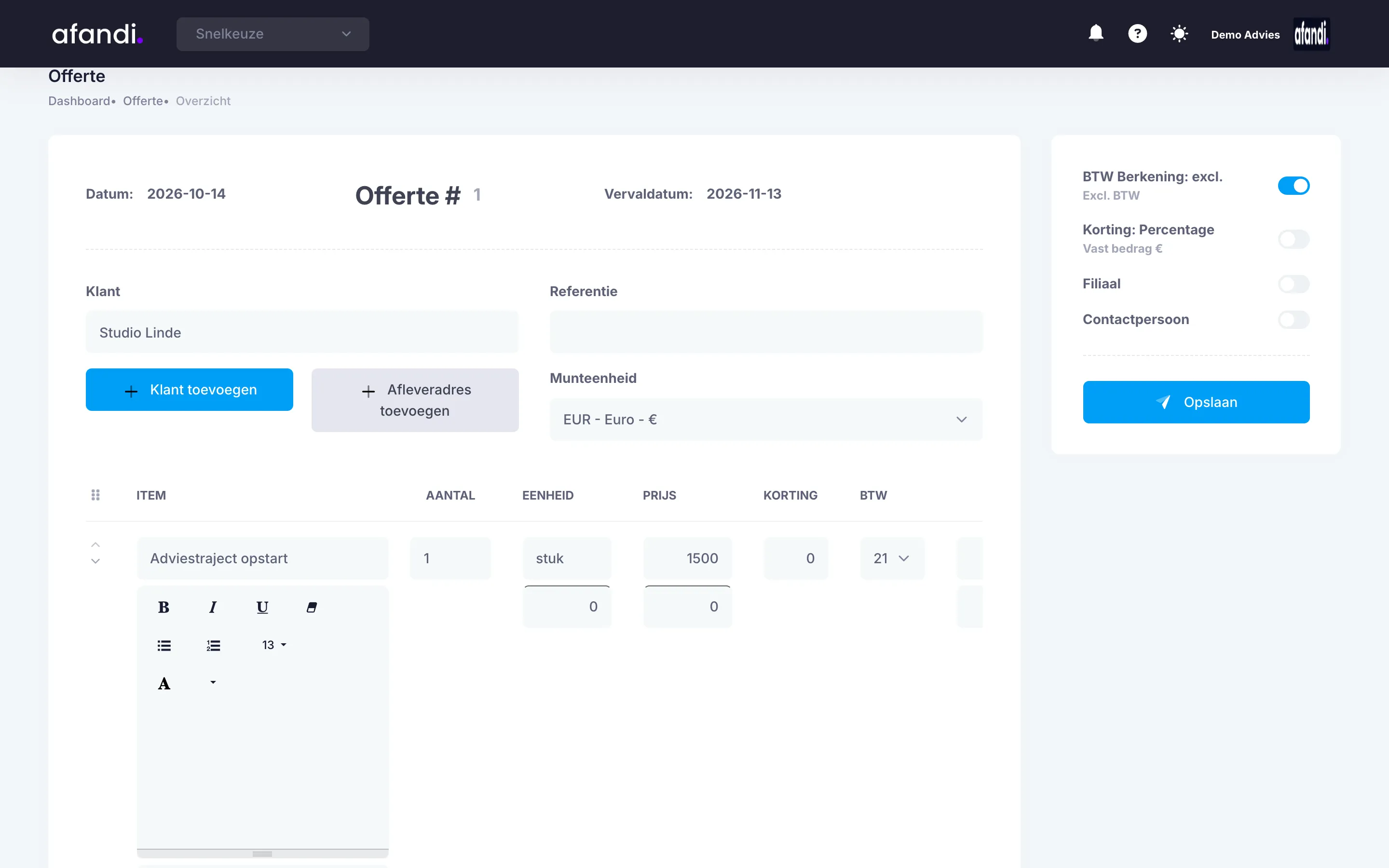Click the font color A icon

point(163,683)
